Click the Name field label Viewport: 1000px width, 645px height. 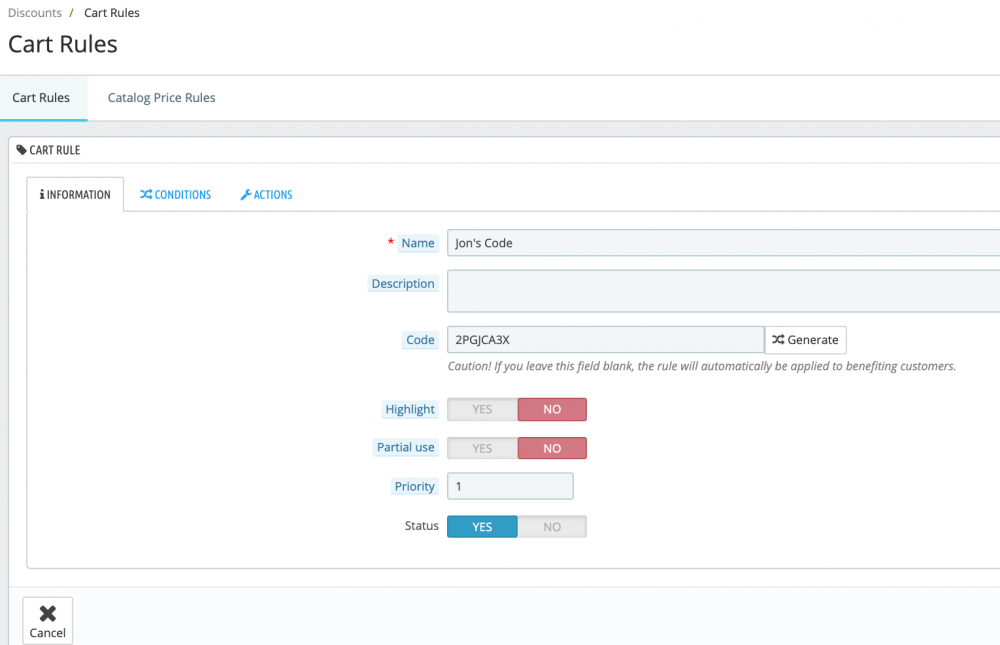point(418,243)
